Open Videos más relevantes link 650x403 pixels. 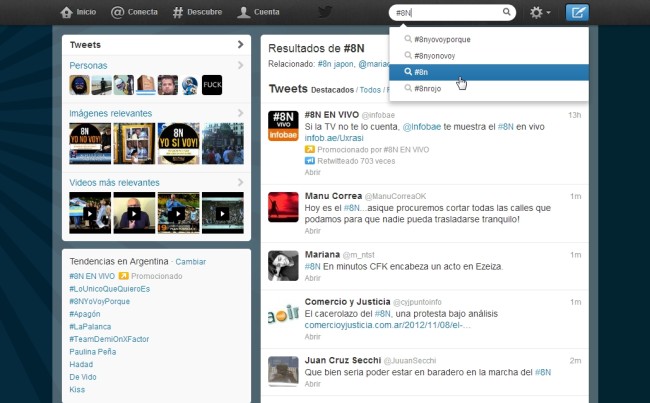pos(114,182)
